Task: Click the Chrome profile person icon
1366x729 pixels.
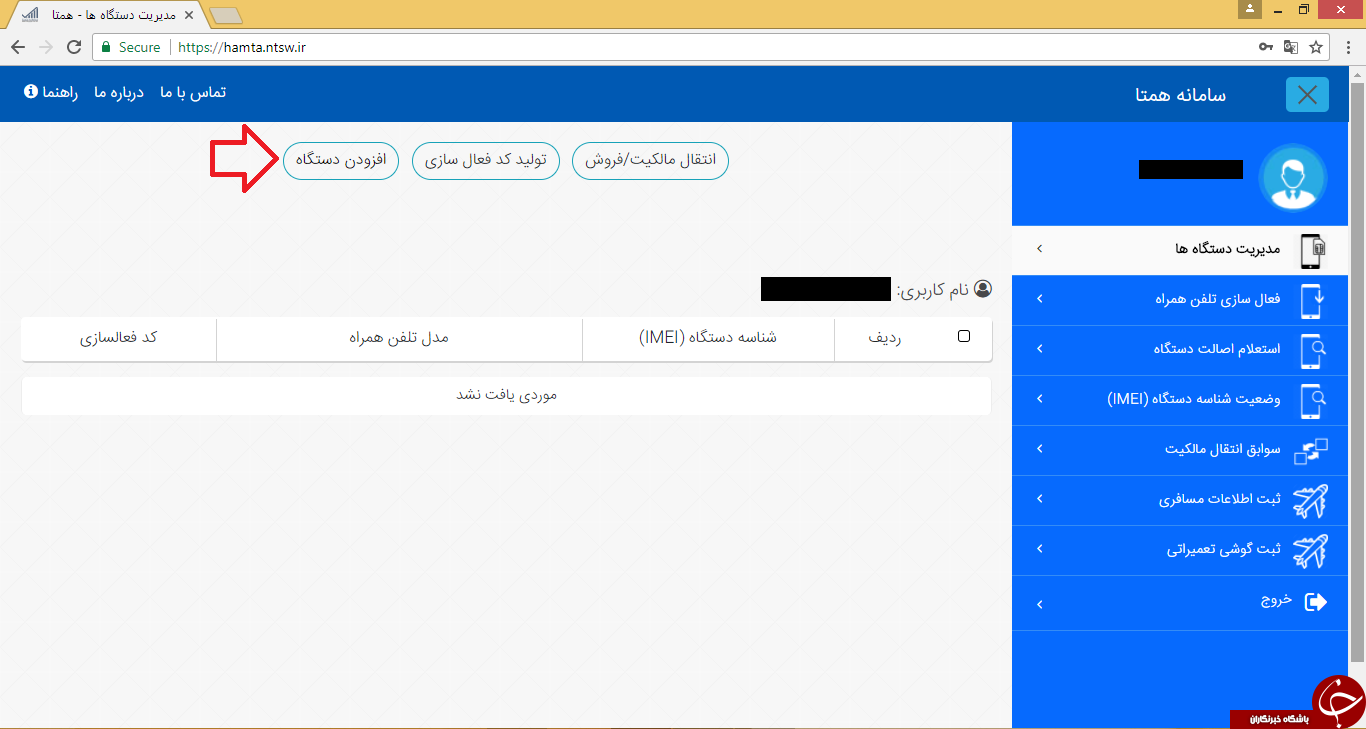Action: coord(1250,9)
